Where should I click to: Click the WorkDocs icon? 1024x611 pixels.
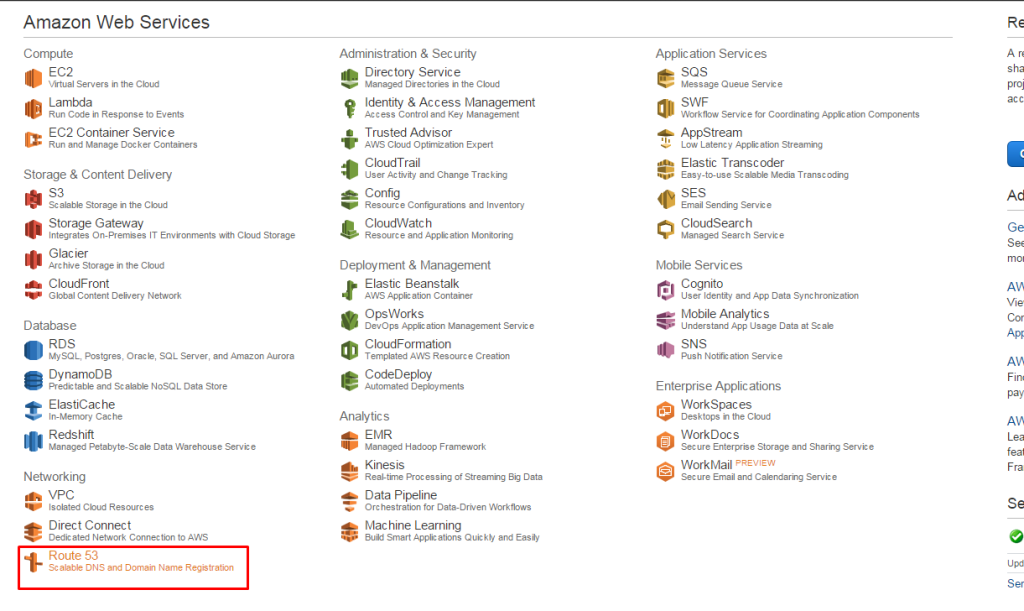pyautogui.click(x=665, y=441)
